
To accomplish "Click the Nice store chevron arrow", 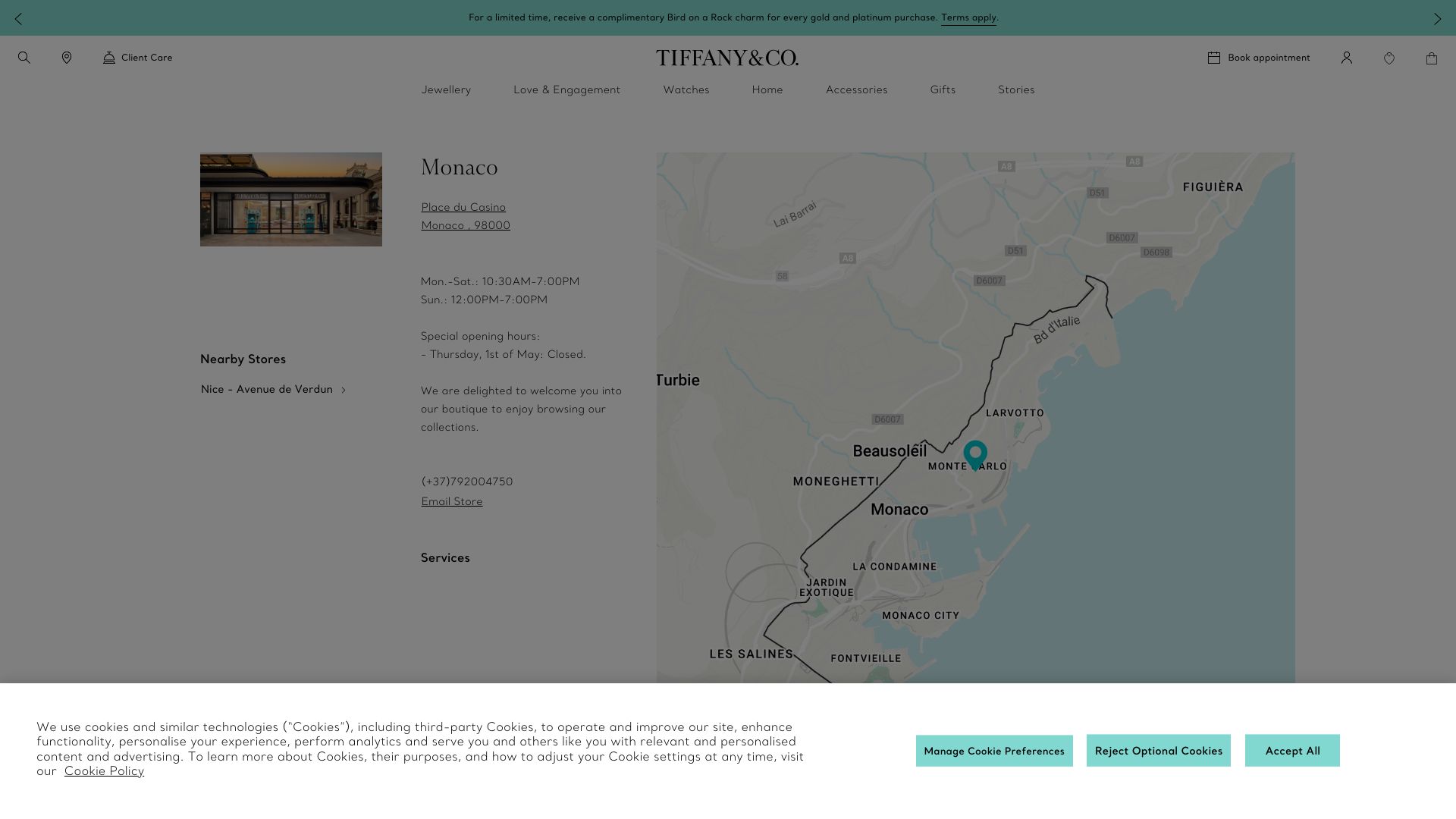I will (344, 390).
